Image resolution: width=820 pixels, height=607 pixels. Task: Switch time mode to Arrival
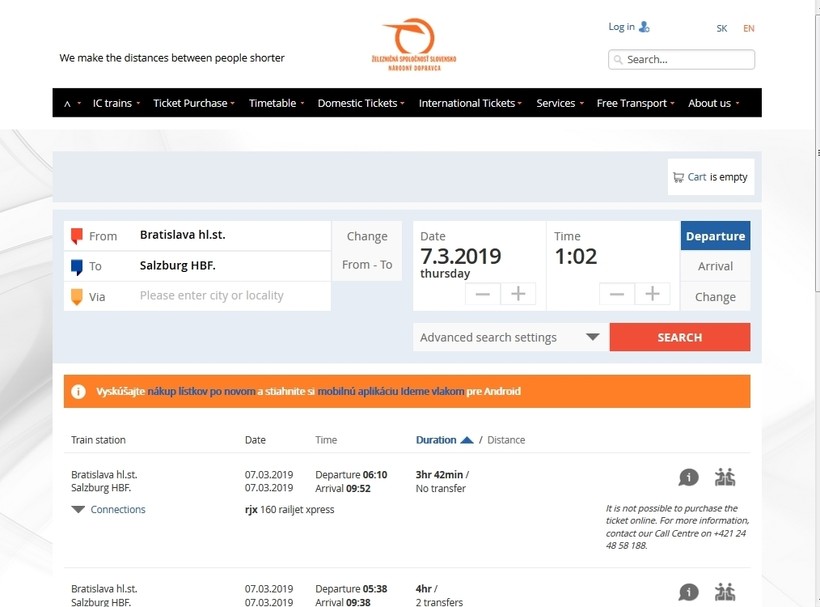click(x=715, y=266)
